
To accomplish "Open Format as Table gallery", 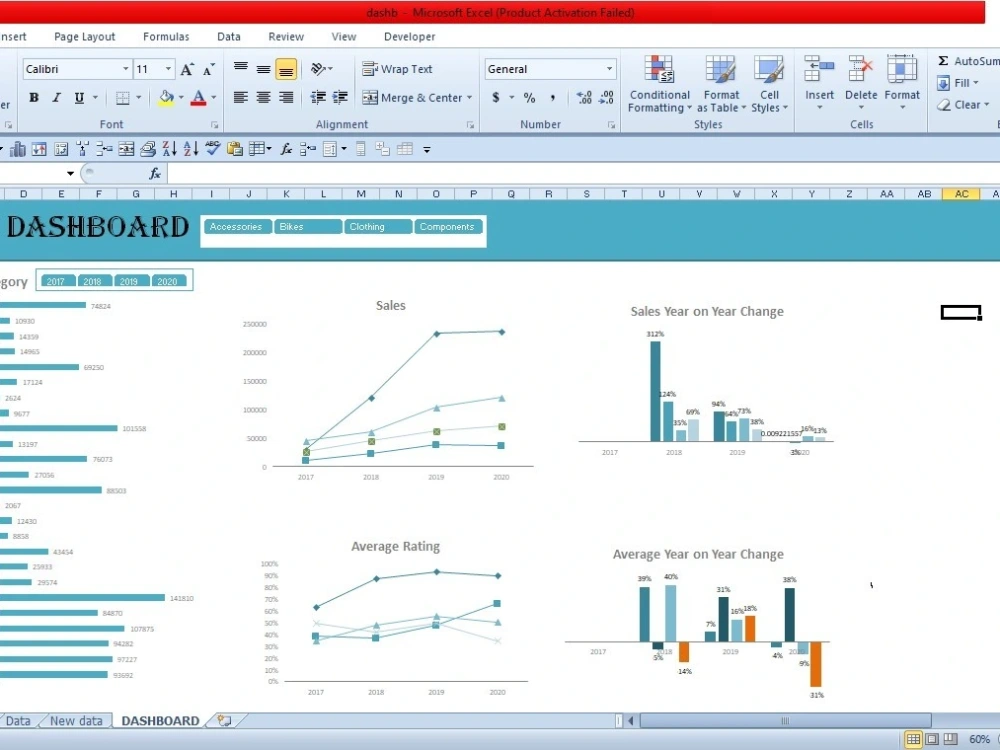I will (721, 84).
